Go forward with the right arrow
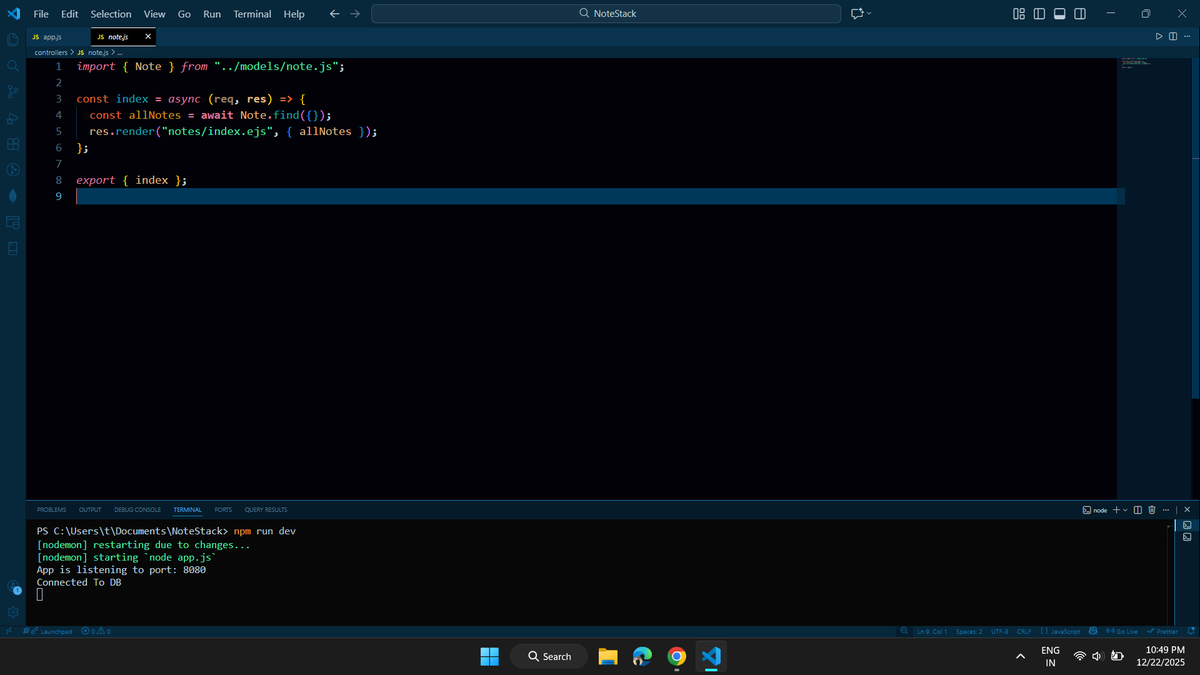This screenshot has height=675, width=1200. click(x=354, y=13)
